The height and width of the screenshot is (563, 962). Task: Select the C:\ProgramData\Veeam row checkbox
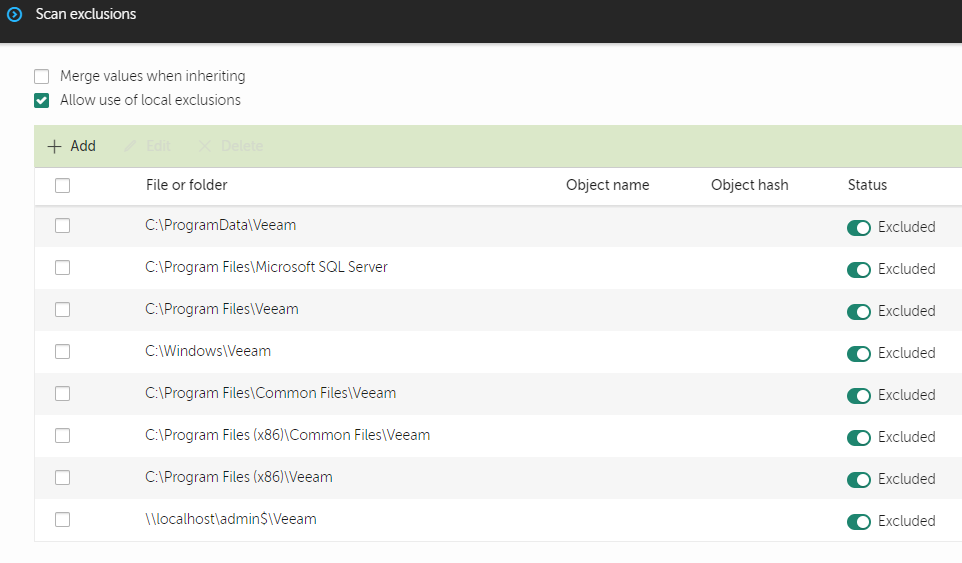coord(62,226)
